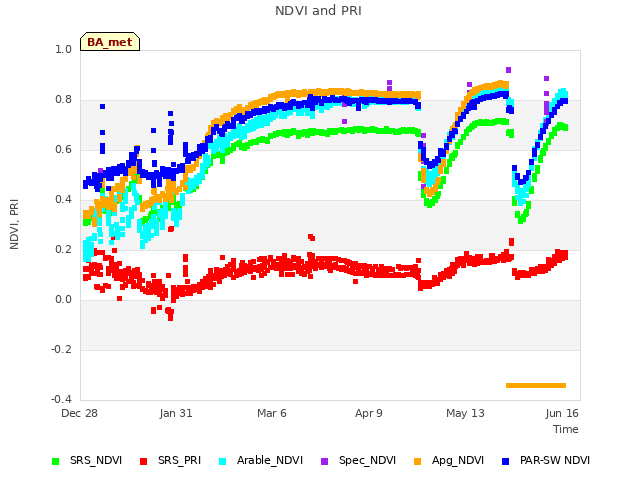Click the 0.6 y-axis tick label
This screenshot has width=640, height=480.
click(63, 149)
